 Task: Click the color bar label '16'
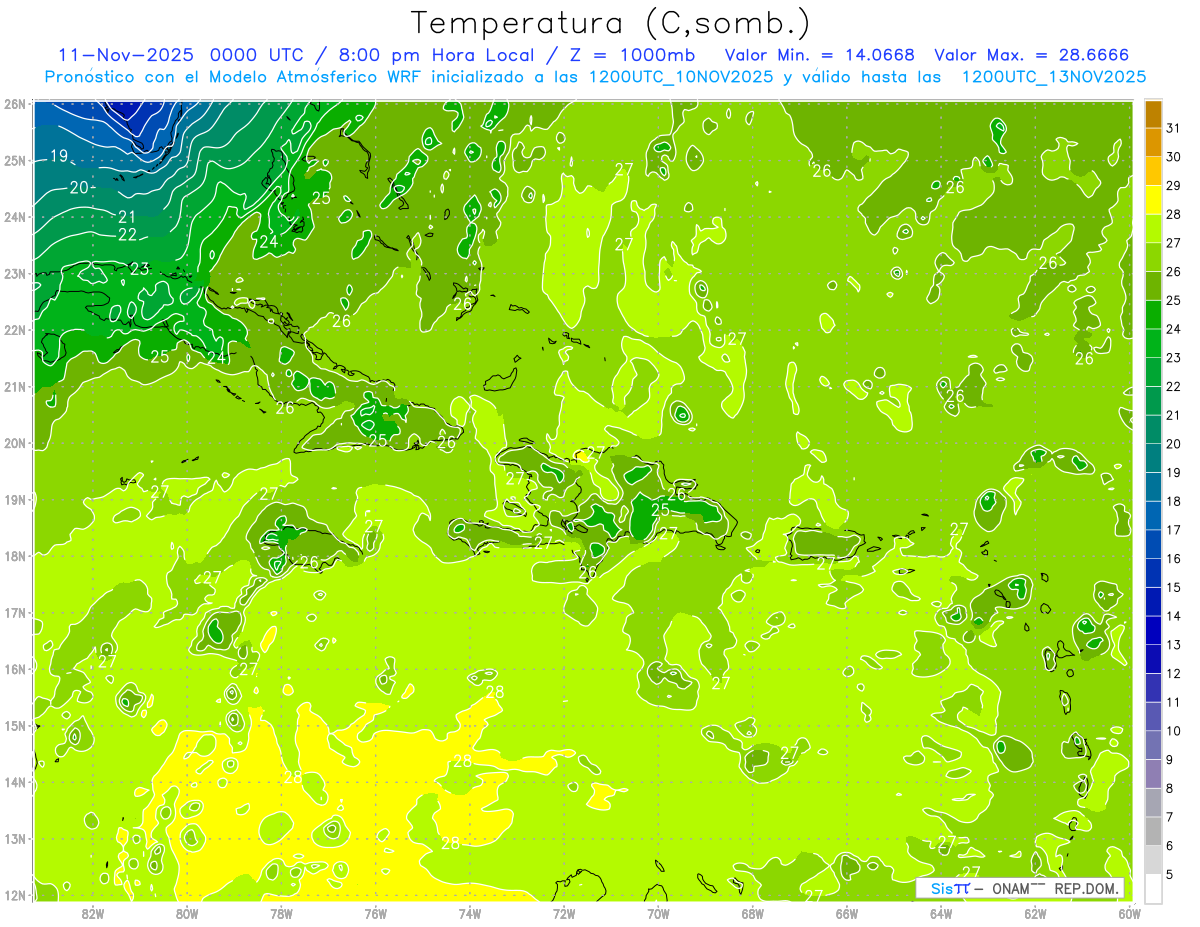[1173, 558]
